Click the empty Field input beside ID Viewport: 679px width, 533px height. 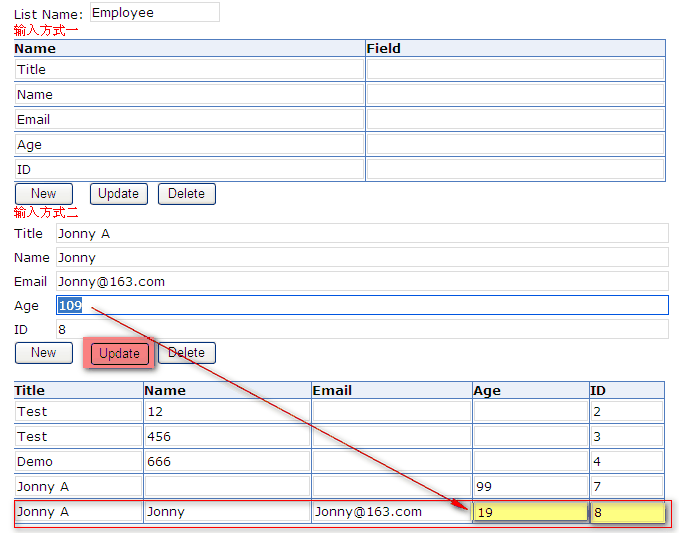[515, 170]
